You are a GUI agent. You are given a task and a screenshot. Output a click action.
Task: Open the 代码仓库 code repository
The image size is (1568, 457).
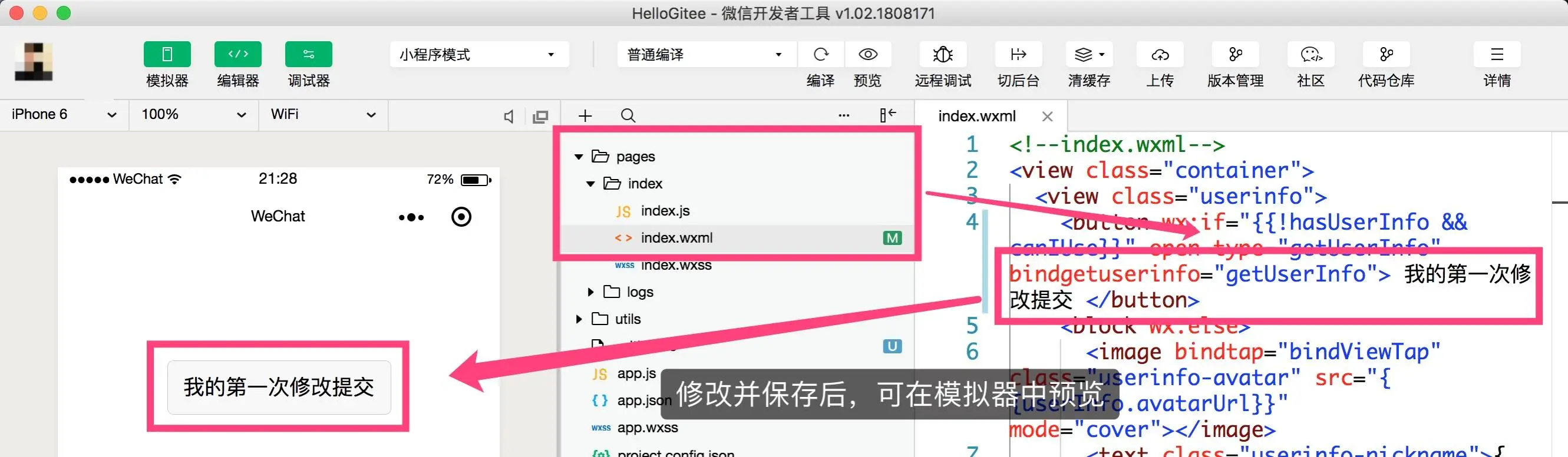(x=1386, y=54)
